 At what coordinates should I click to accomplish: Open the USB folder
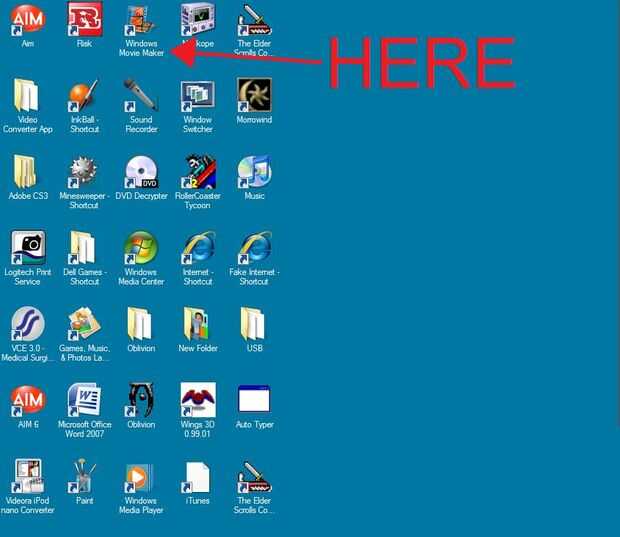coord(252,324)
